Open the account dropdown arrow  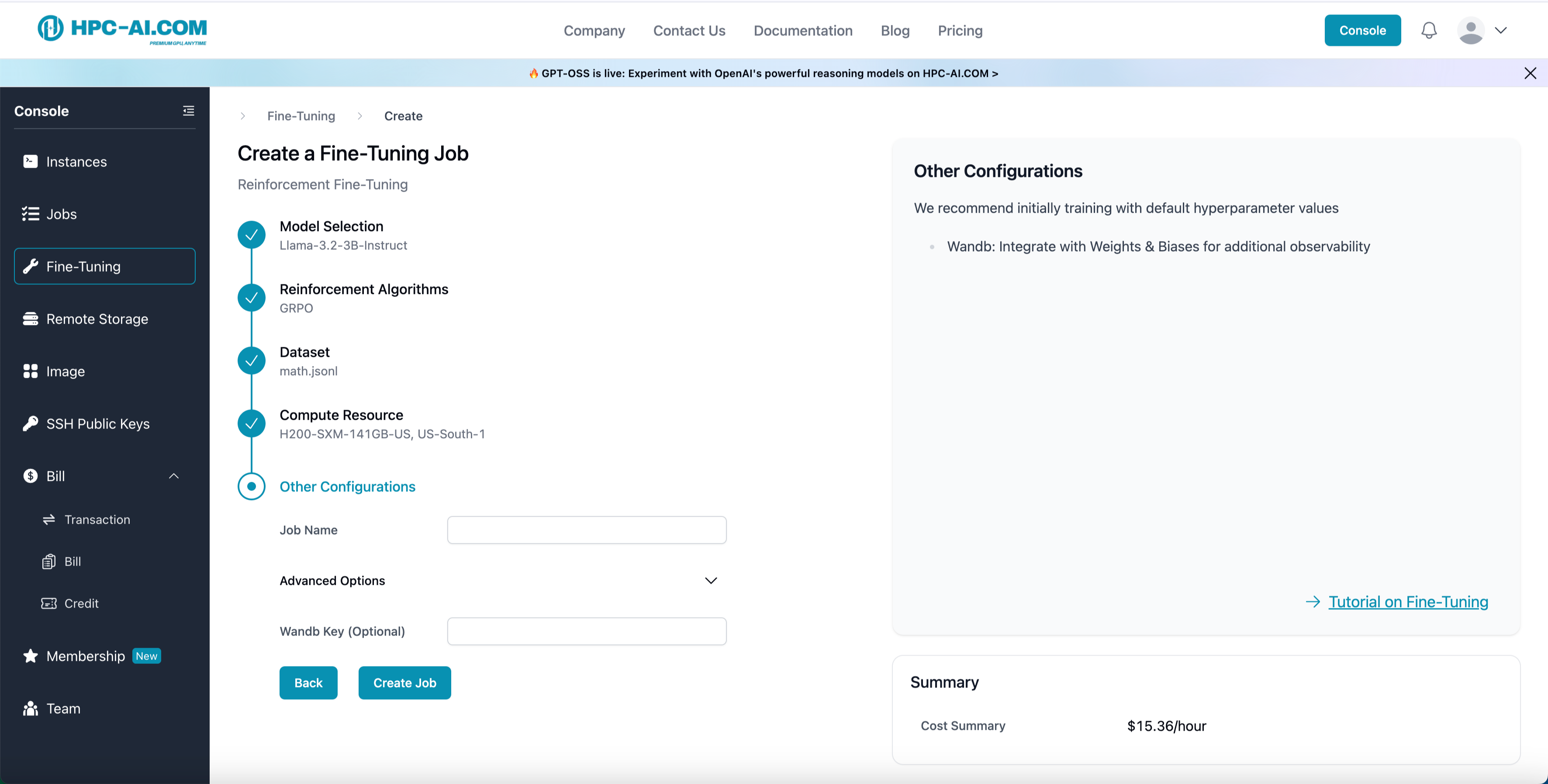click(1500, 30)
